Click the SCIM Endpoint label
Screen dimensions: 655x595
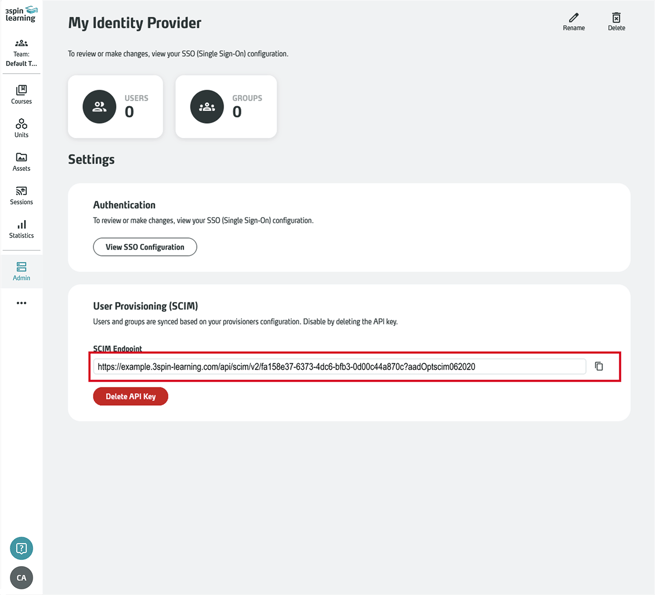click(x=117, y=348)
